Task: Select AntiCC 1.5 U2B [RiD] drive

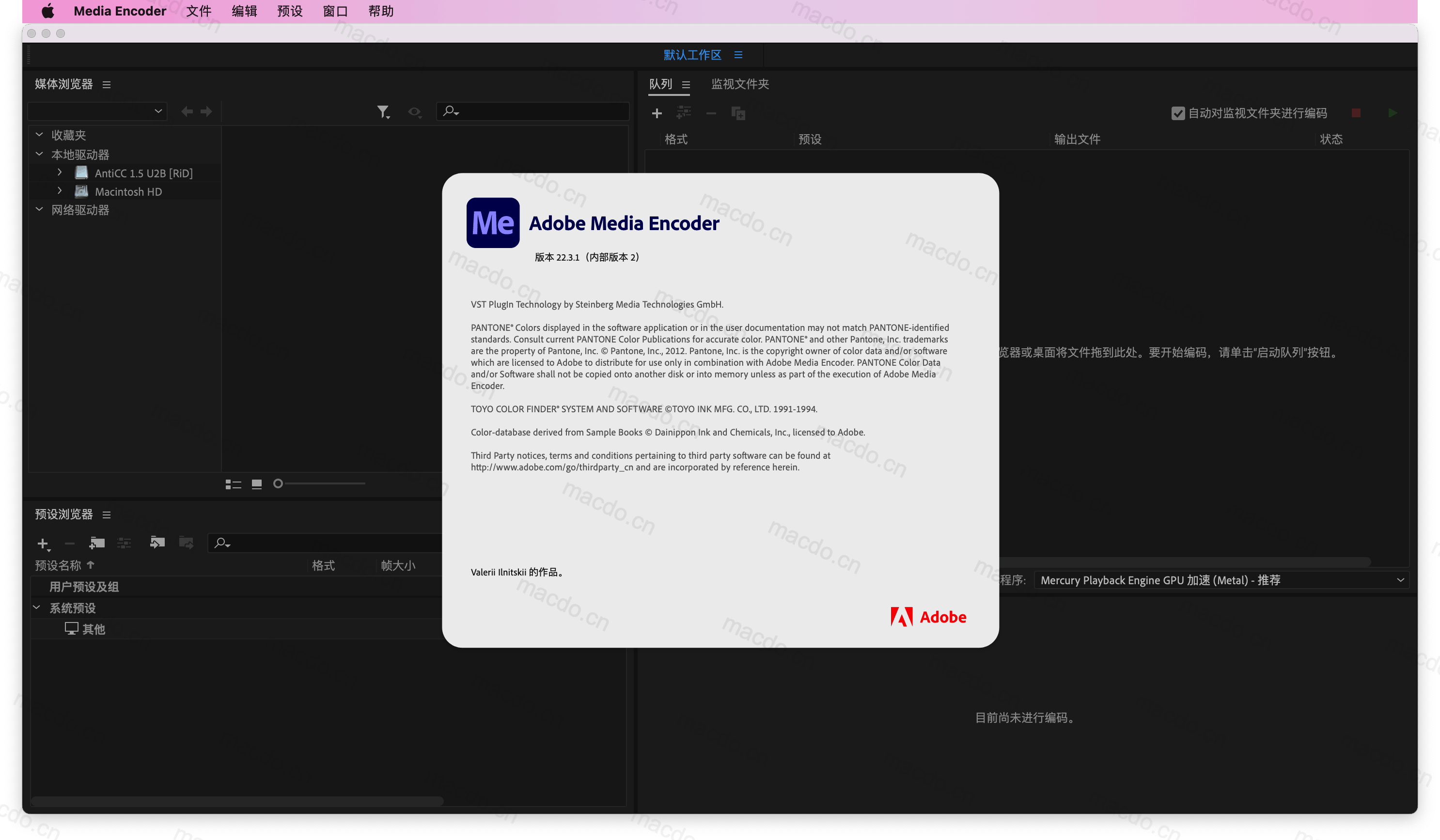Action: (x=143, y=173)
